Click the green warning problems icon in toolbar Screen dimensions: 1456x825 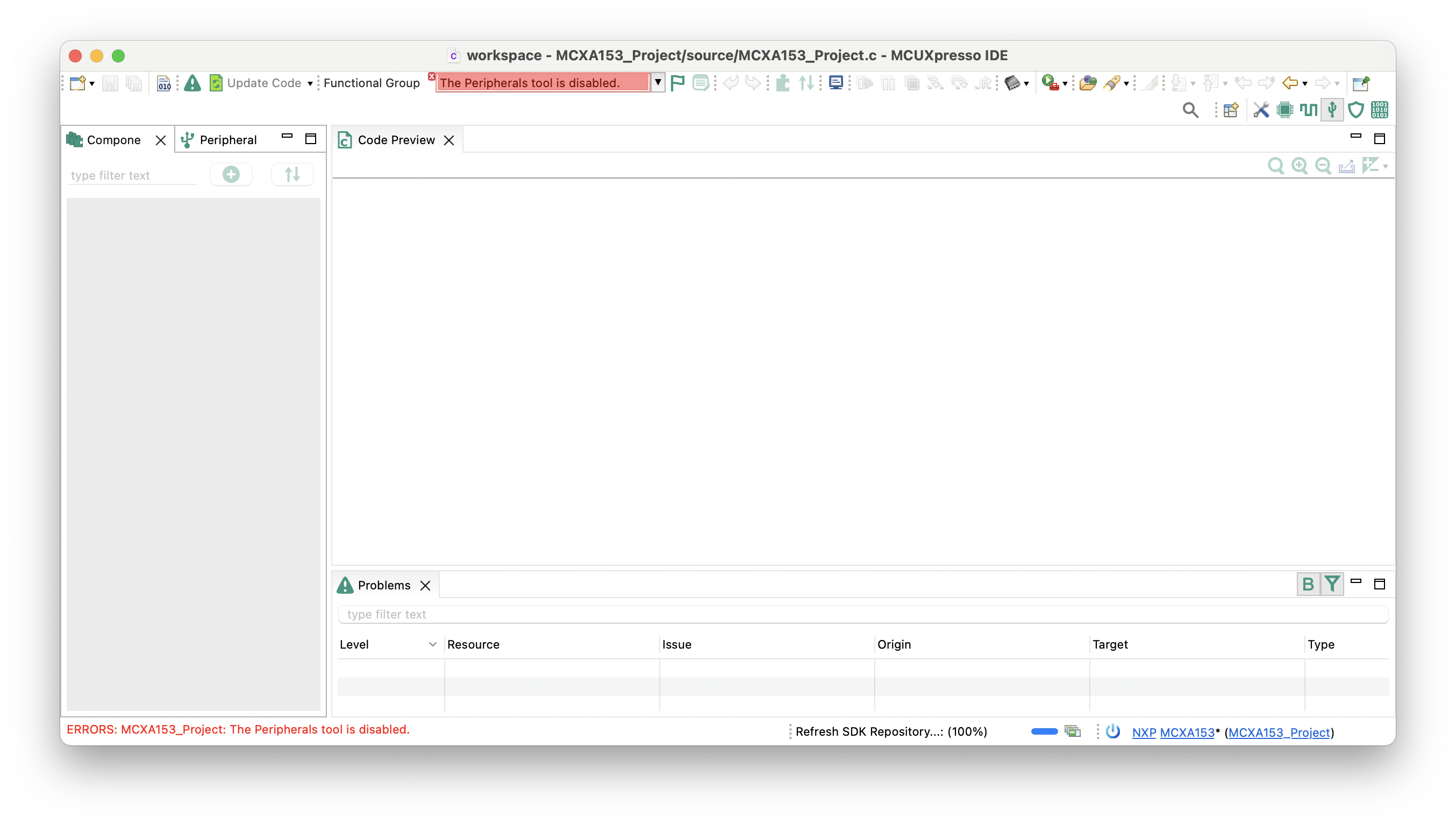click(x=192, y=83)
